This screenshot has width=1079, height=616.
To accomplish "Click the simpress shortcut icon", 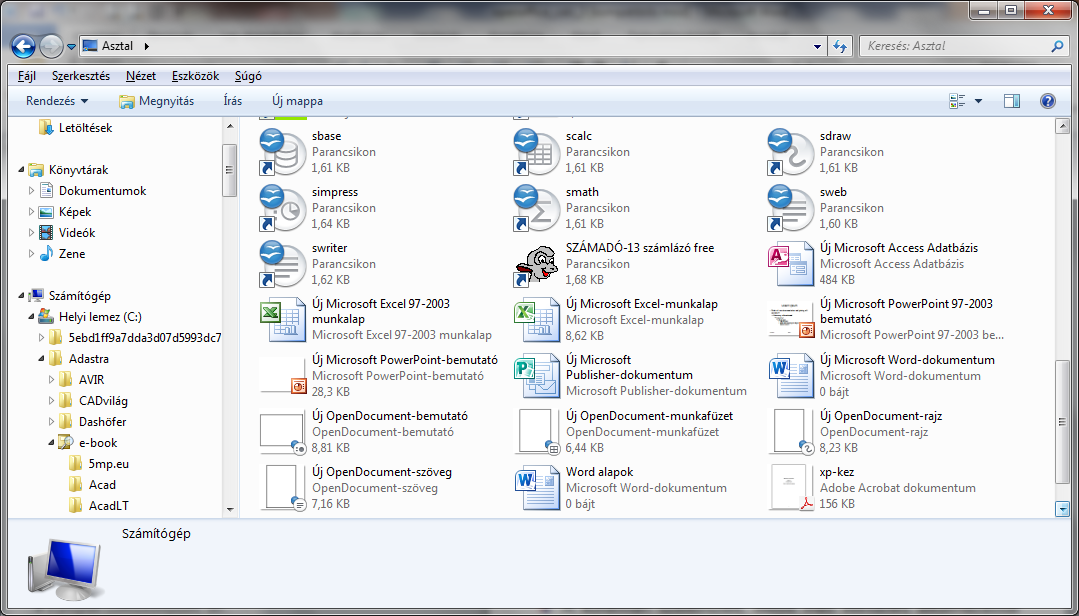I will pyautogui.click(x=282, y=207).
